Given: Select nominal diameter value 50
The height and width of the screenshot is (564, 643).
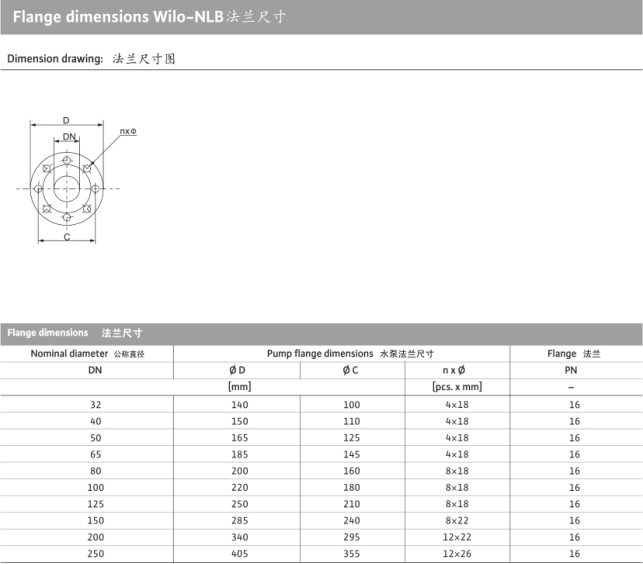Looking at the screenshot, I should [96, 438].
